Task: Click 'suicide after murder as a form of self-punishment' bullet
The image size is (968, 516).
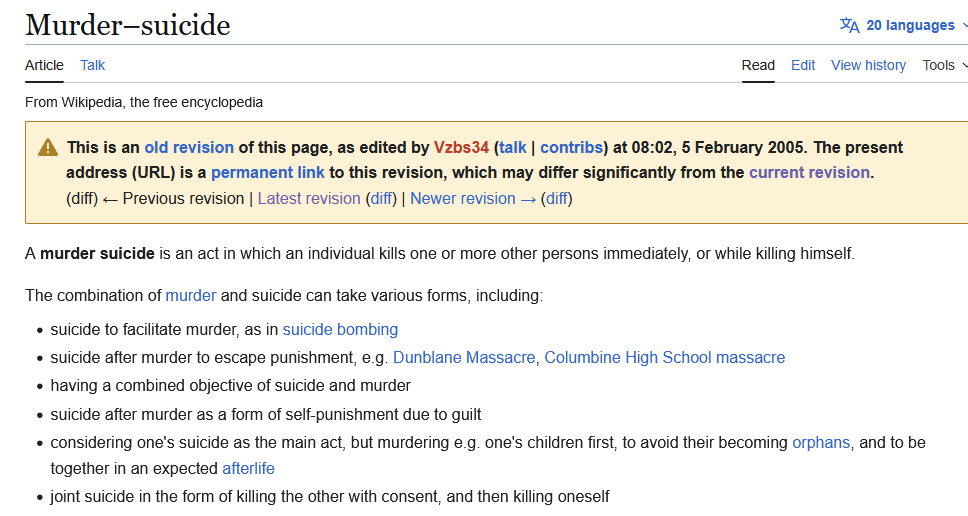Action: click(x=266, y=415)
